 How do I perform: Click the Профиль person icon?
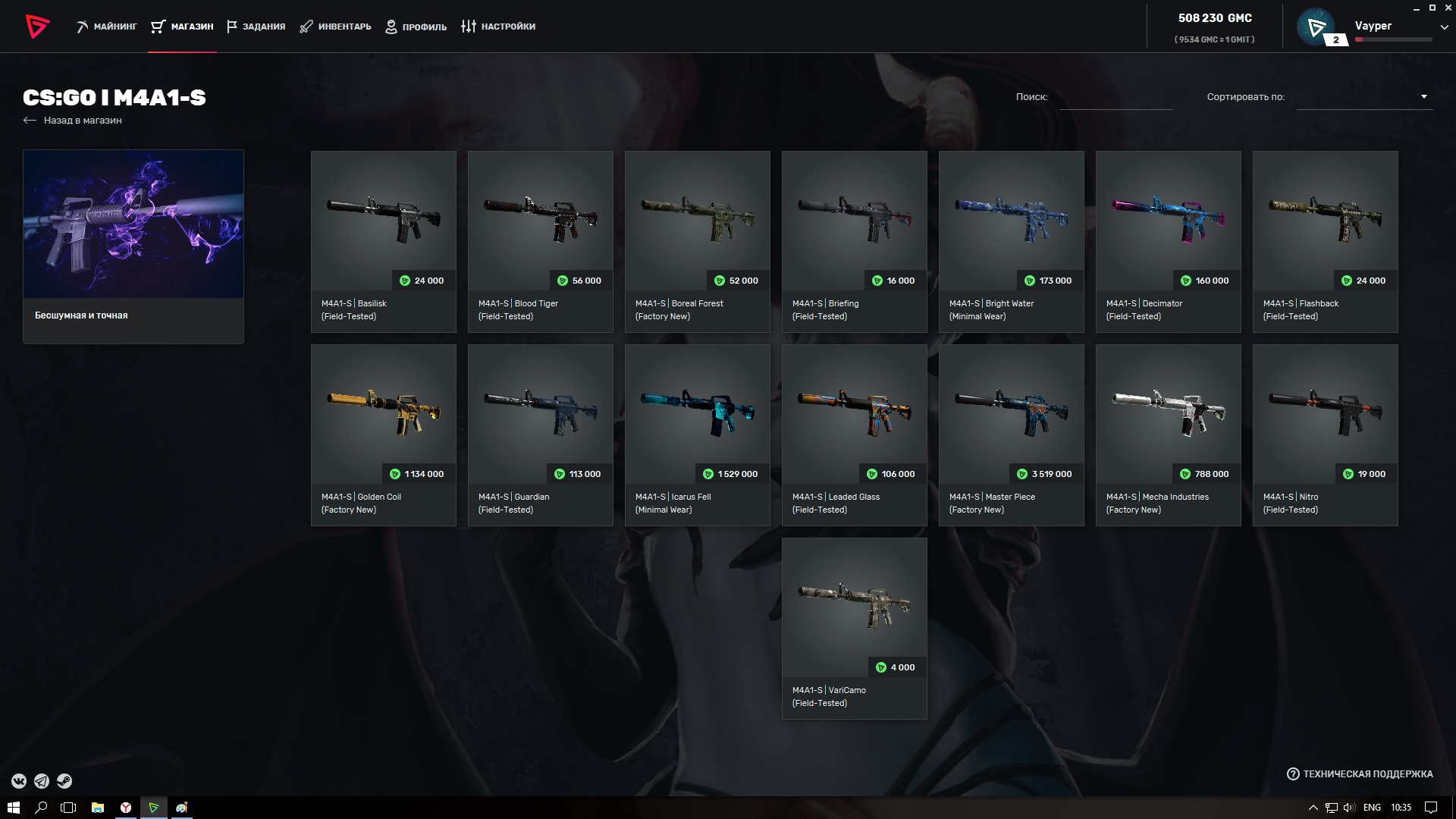(x=391, y=27)
